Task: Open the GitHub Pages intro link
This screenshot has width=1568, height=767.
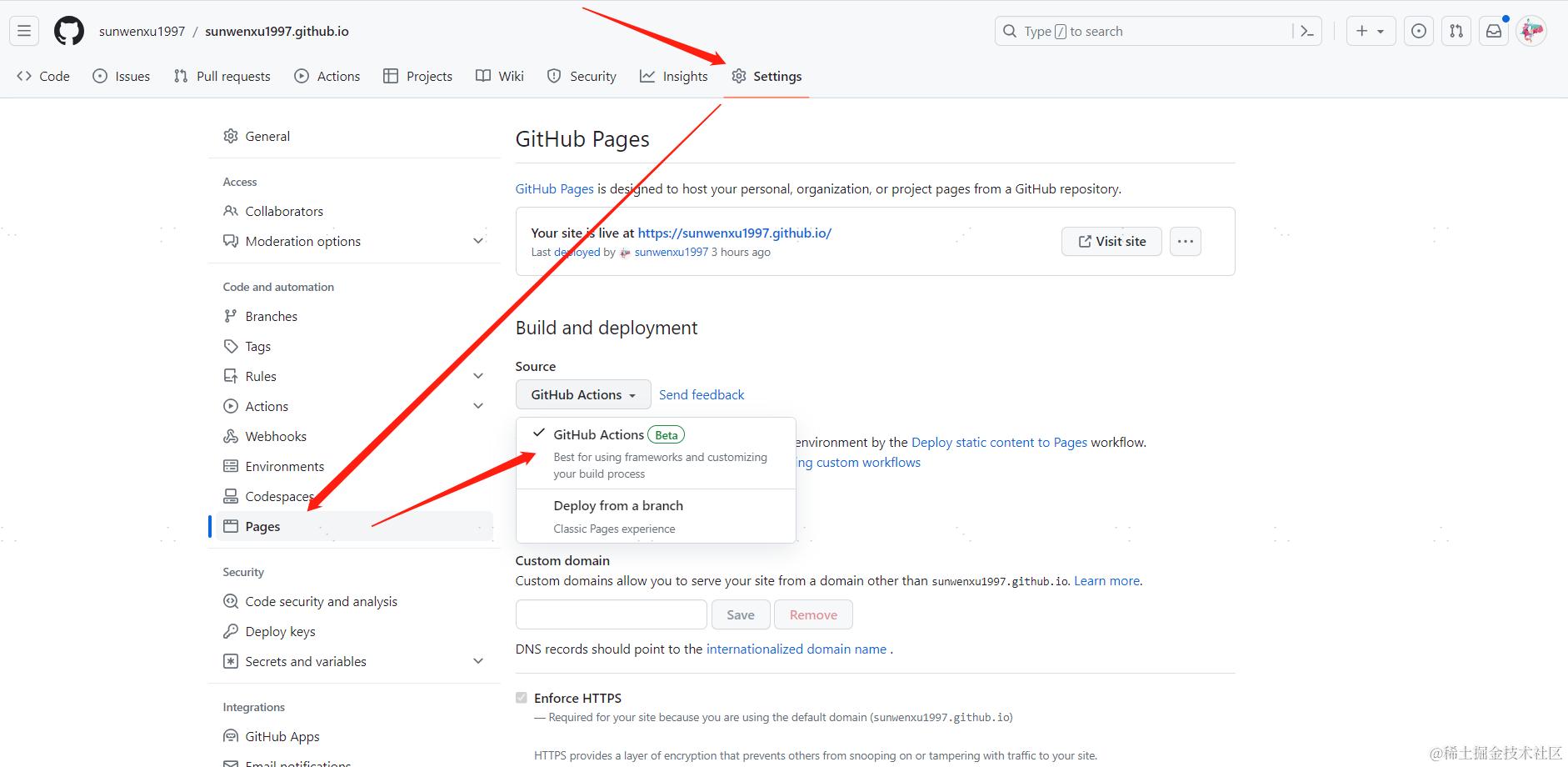Action: pyautogui.click(x=555, y=188)
